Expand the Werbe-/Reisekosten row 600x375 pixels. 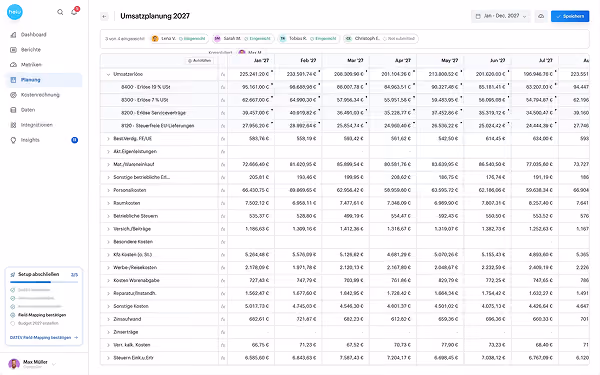click(108, 267)
